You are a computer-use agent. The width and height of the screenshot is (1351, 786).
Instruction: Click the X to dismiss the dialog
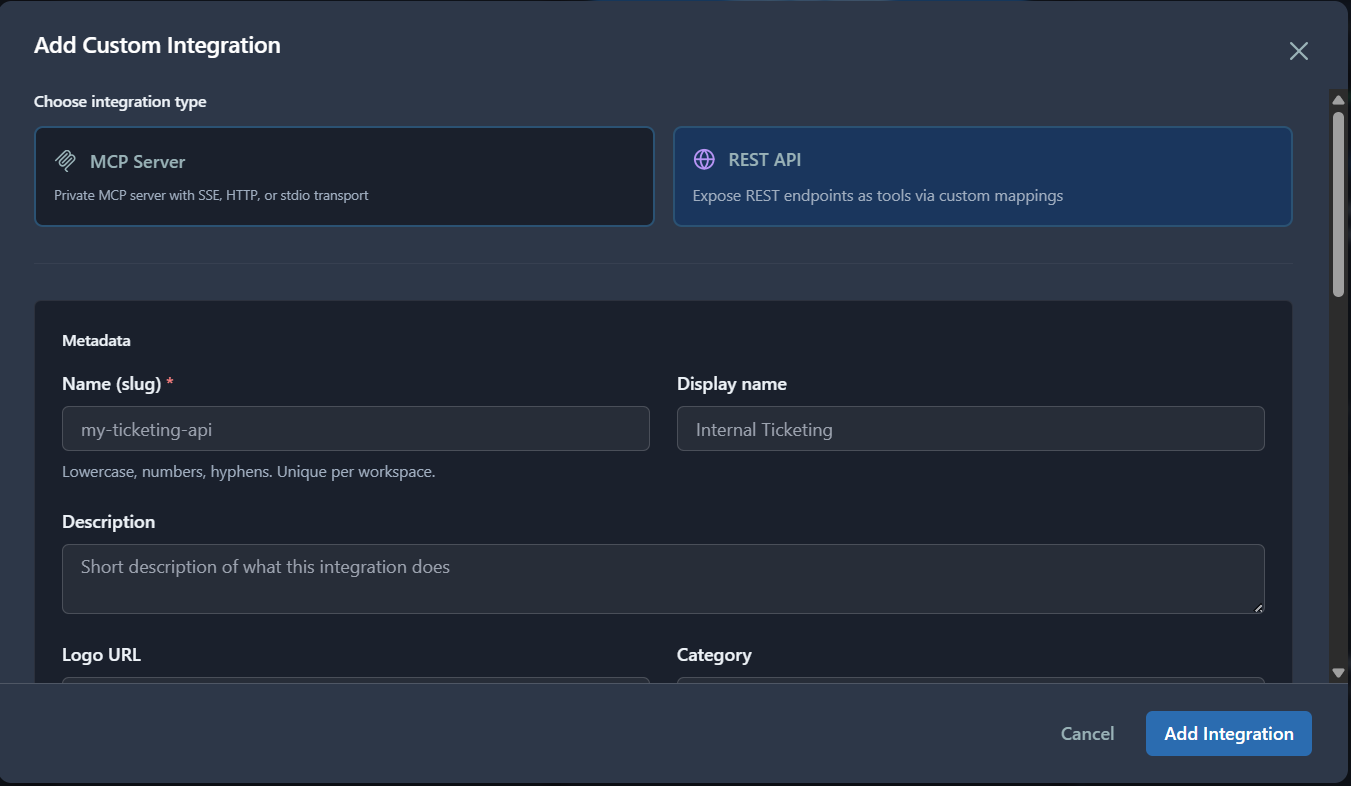pyautogui.click(x=1298, y=50)
